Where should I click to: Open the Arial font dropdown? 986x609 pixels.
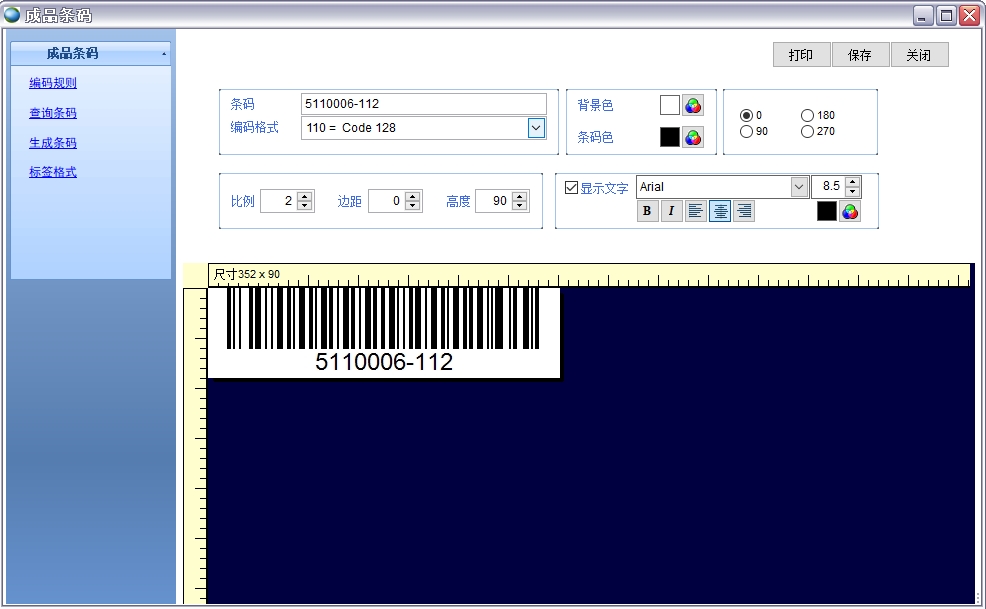(798, 186)
